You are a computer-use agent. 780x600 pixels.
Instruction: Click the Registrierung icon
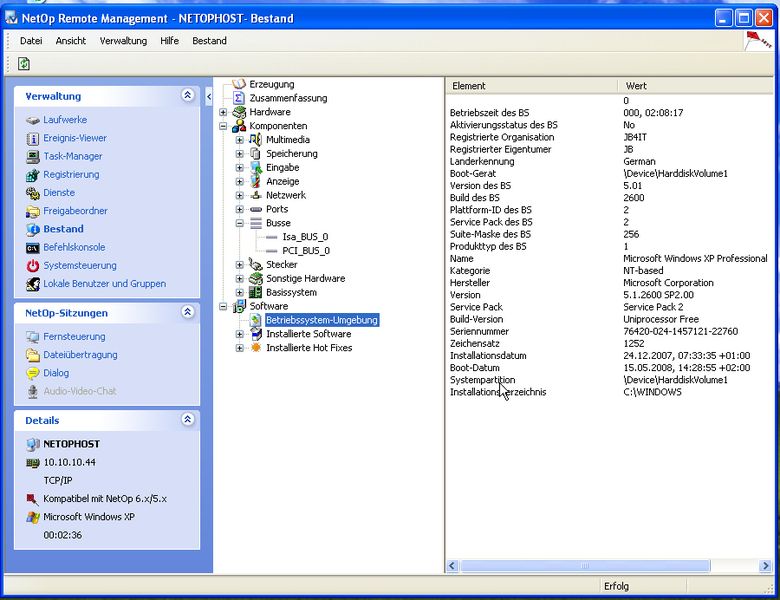point(33,175)
